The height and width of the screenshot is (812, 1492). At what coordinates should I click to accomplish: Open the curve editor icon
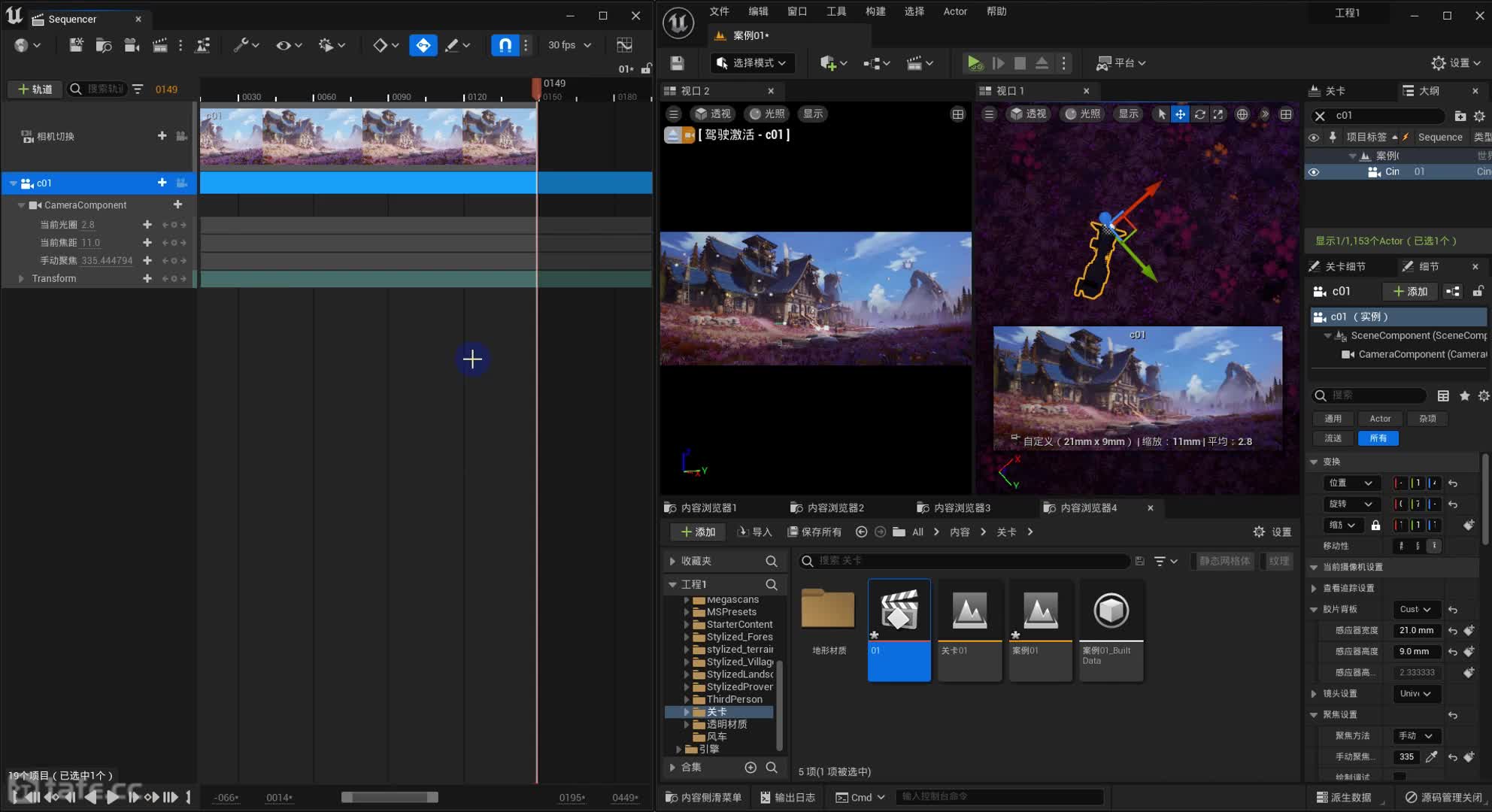click(624, 45)
